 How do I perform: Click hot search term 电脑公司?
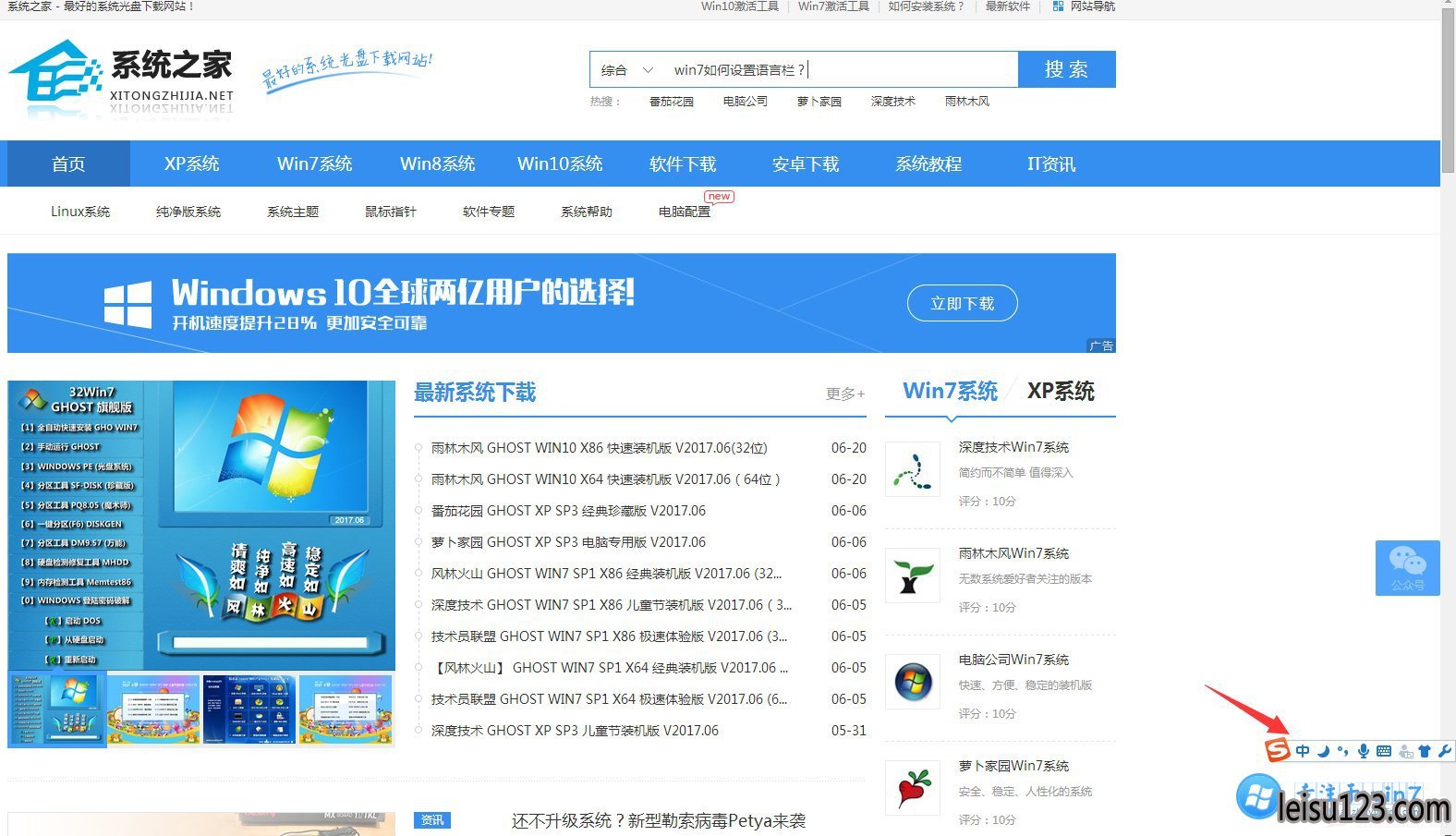click(746, 102)
